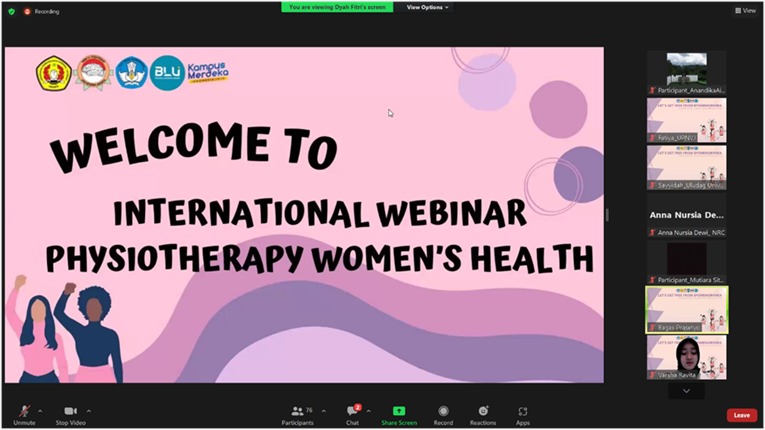Click the green encryption shield icon

pos(10,11)
